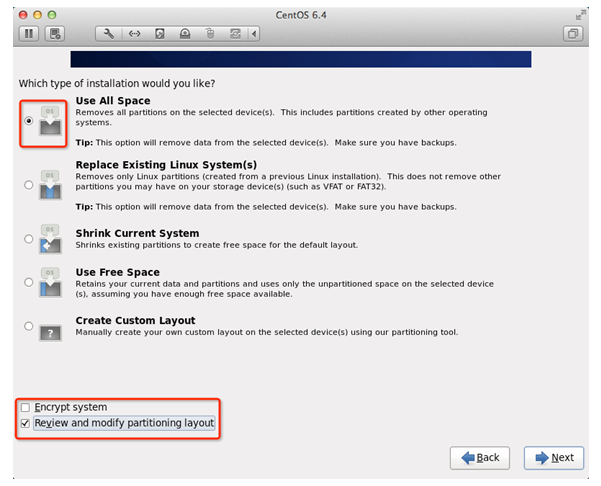Screen dimensions: 601x486
Task: Enter full screen using top-right arrows
Action: click(x=581, y=14)
